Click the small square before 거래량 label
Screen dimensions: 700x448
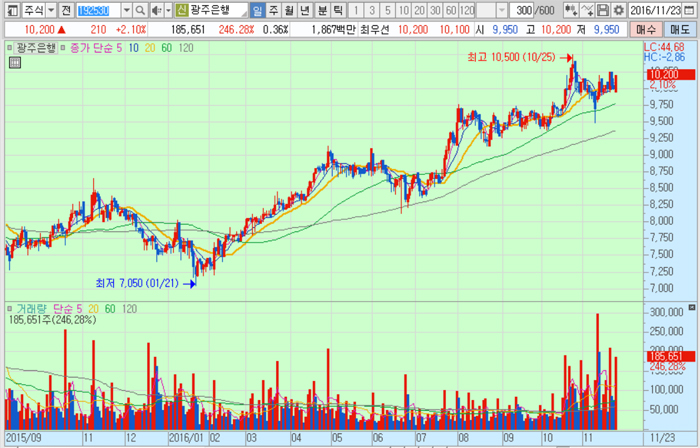point(9,308)
